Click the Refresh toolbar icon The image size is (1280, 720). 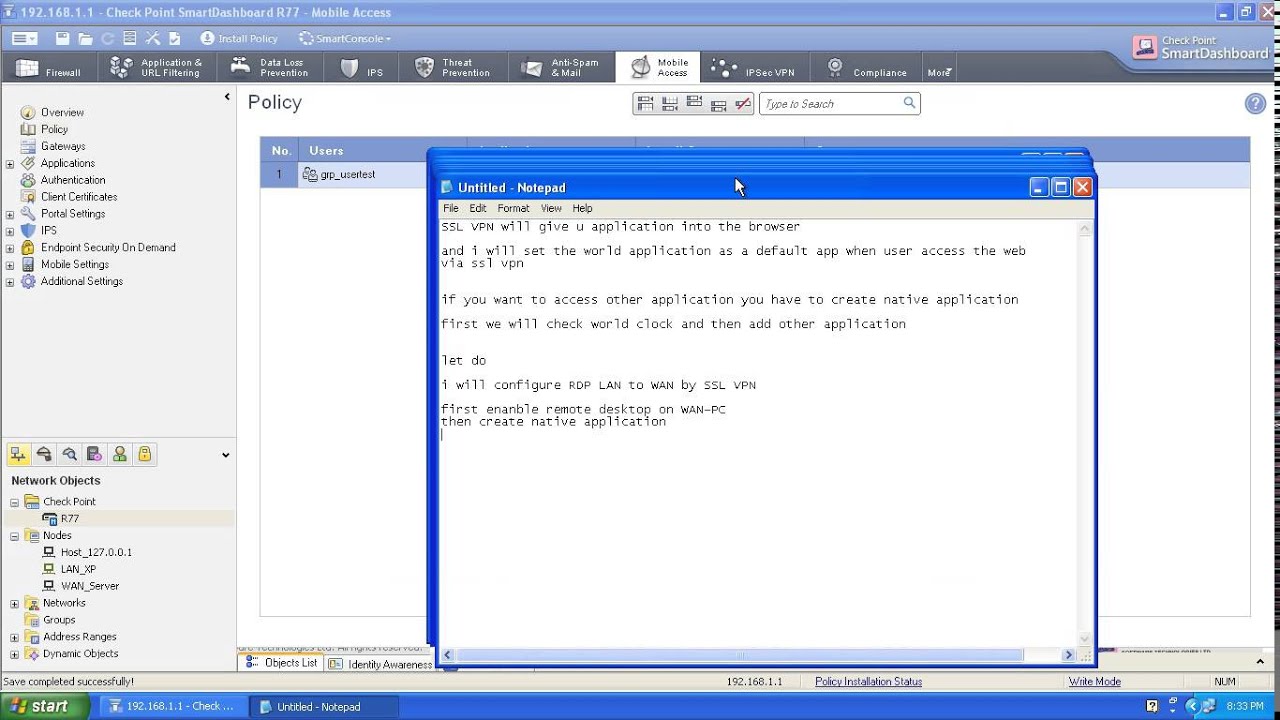point(107,38)
